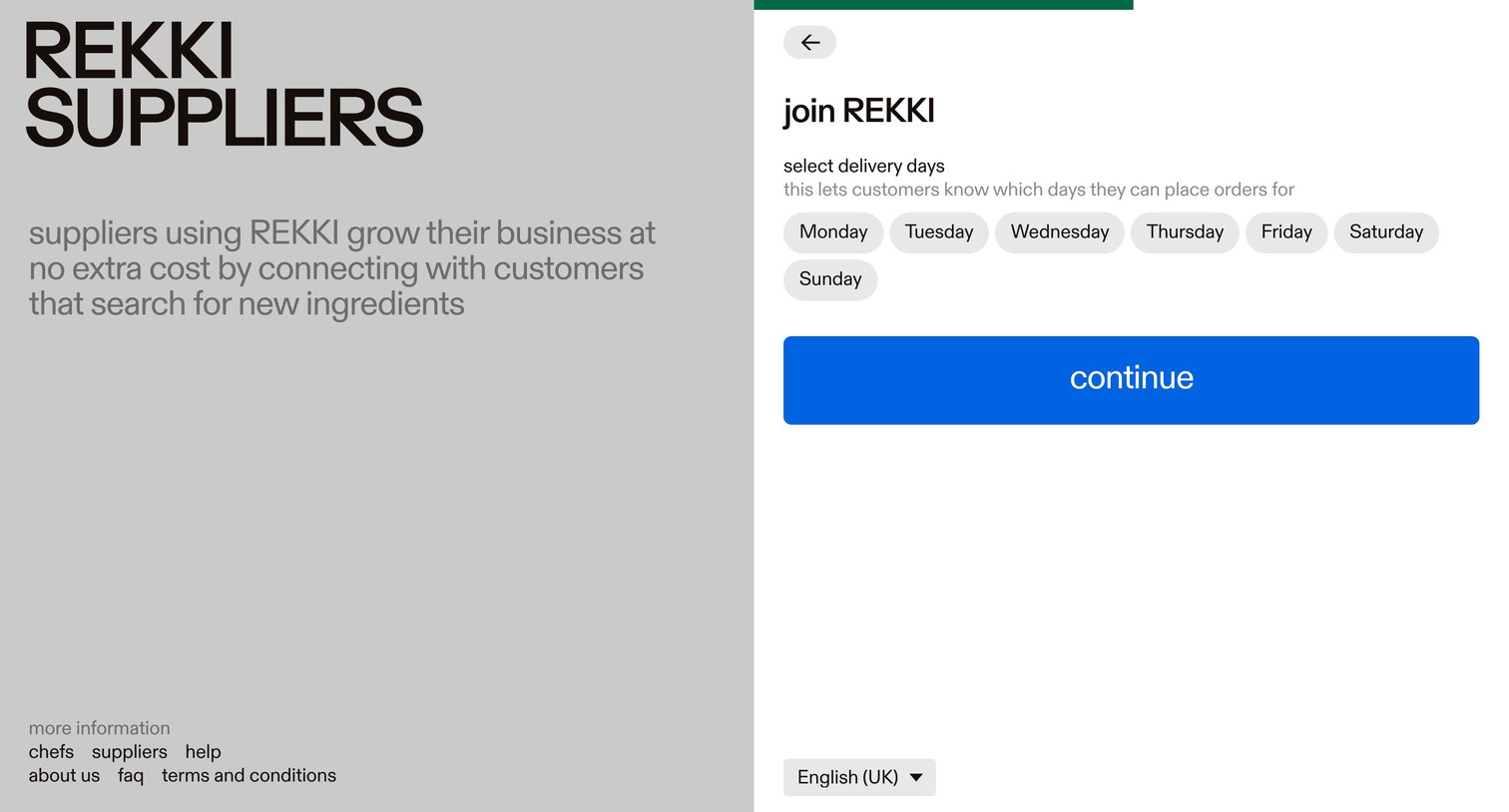Click the 'more information' footer label
The width and height of the screenshot is (1509, 812).
(99, 728)
